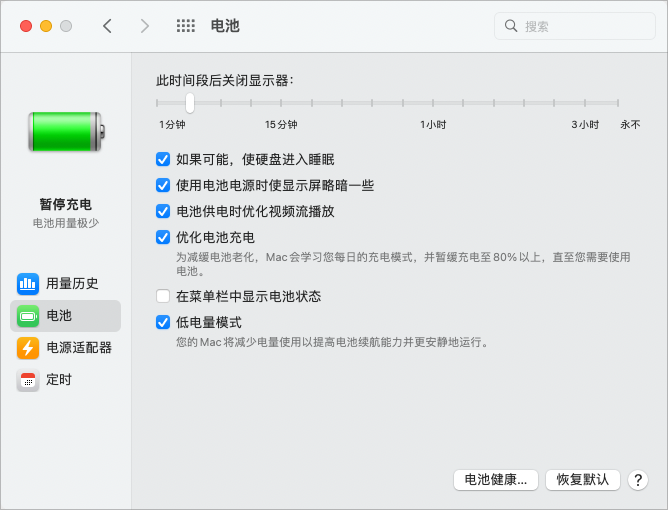The height and width of the screenshot is (510, 668).
Task: Enable 在菜单栏中显示电池状态 checkbox
Action: (x=163, y=297)
